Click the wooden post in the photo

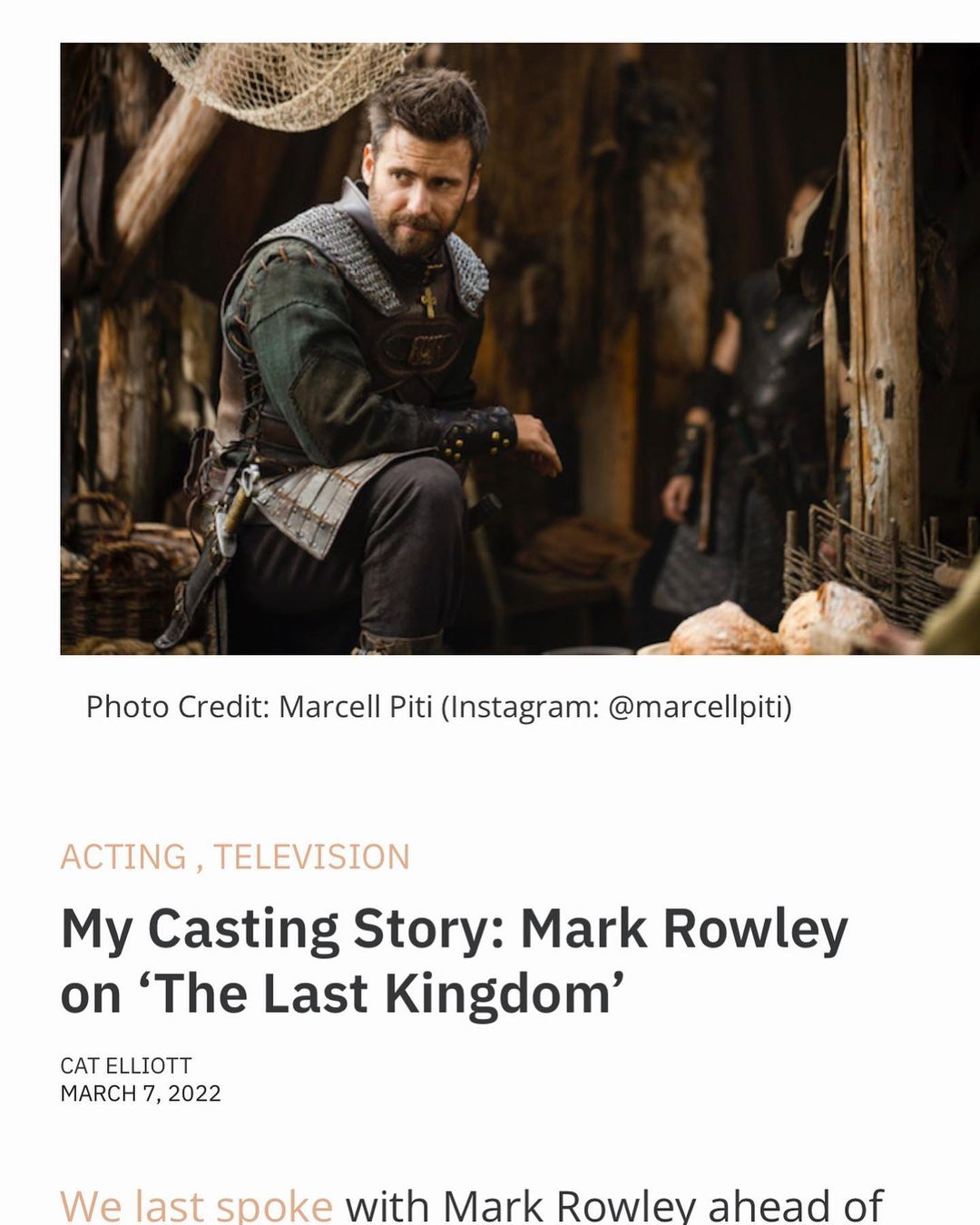coord(884,290)
